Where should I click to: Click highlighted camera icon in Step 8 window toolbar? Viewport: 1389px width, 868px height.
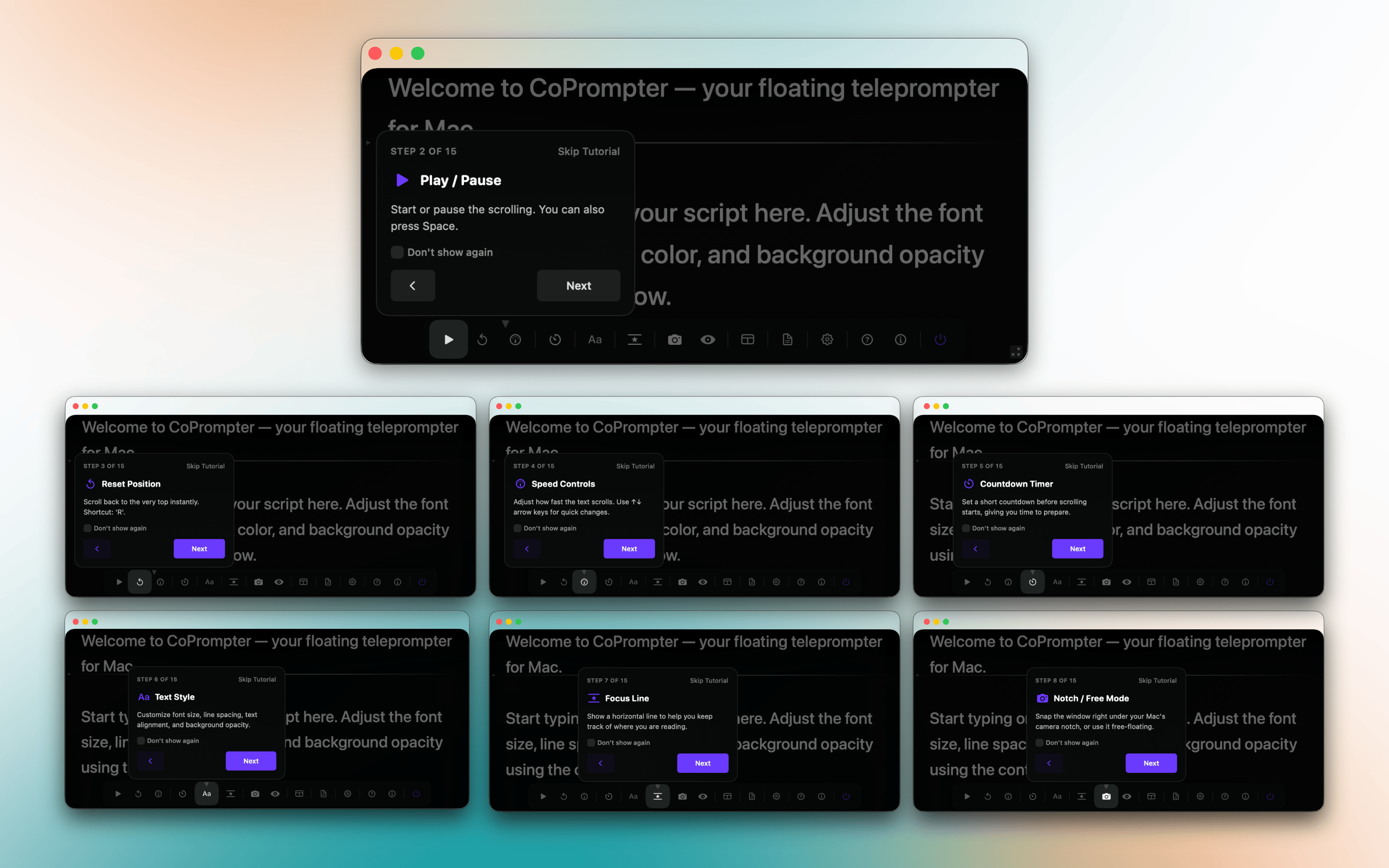[1106, 797]
